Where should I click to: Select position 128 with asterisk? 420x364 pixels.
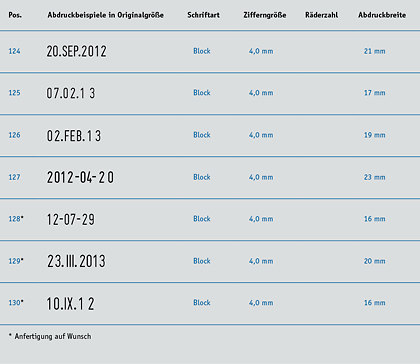[x=16, y=219]
